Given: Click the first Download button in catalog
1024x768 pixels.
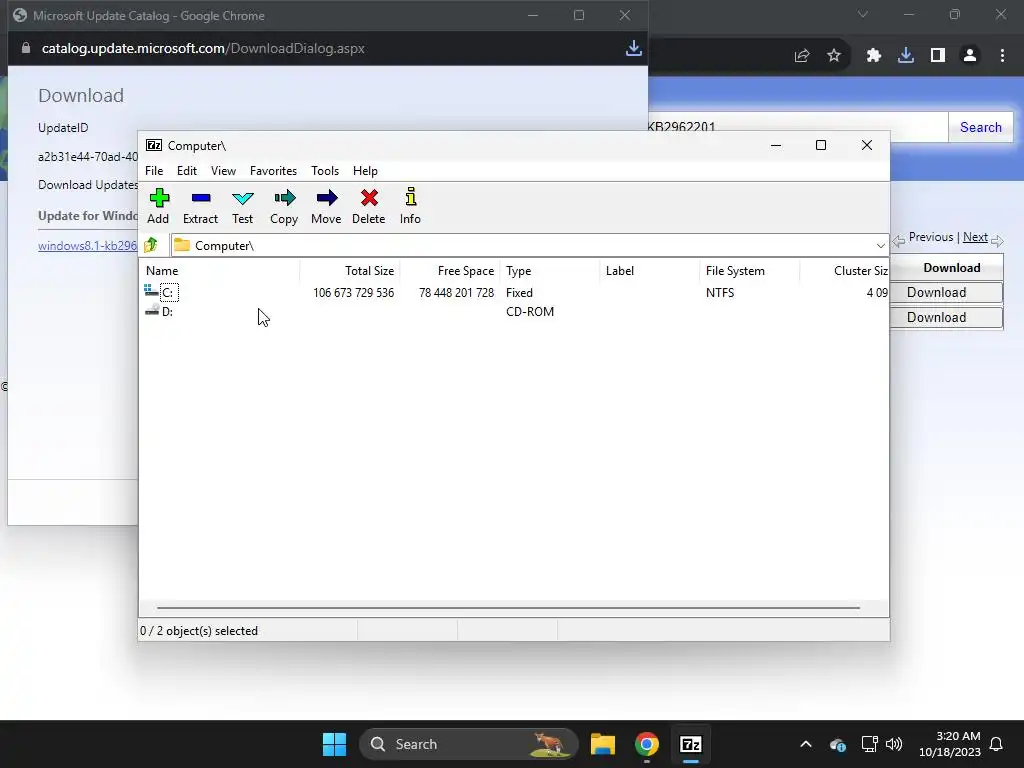Looking at the screenshot, I should point(946,293).
